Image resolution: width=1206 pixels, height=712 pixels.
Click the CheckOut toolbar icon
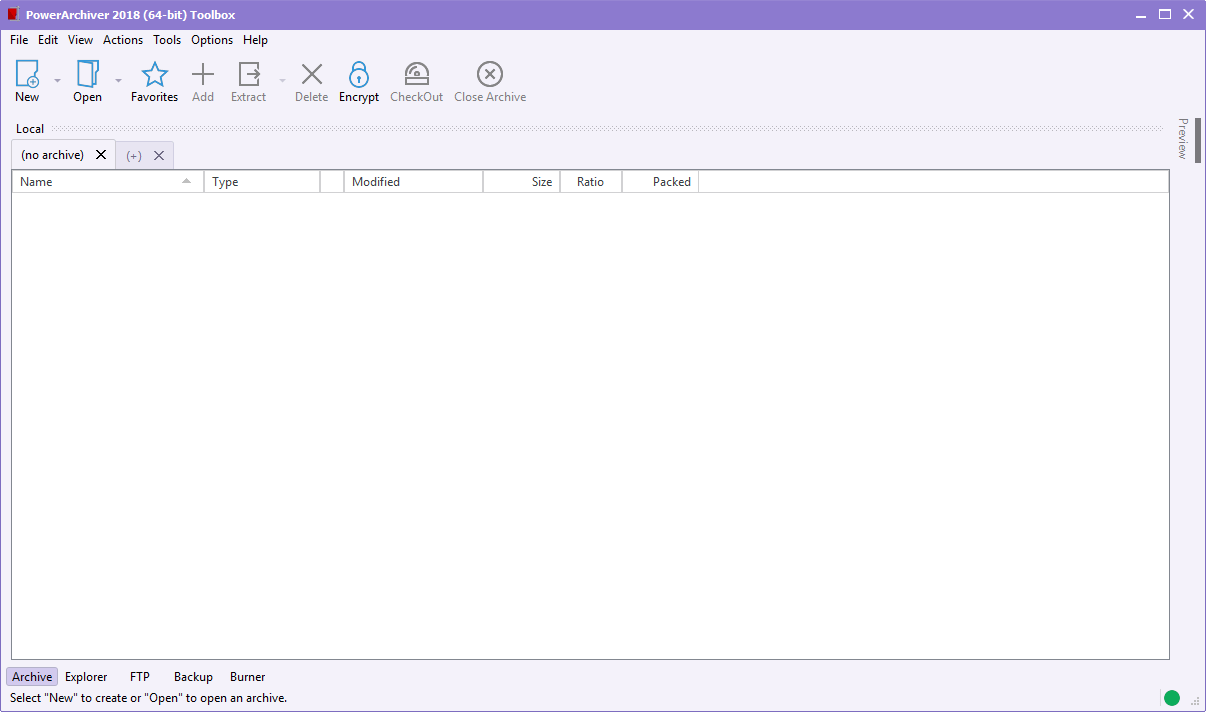[416, 75]
